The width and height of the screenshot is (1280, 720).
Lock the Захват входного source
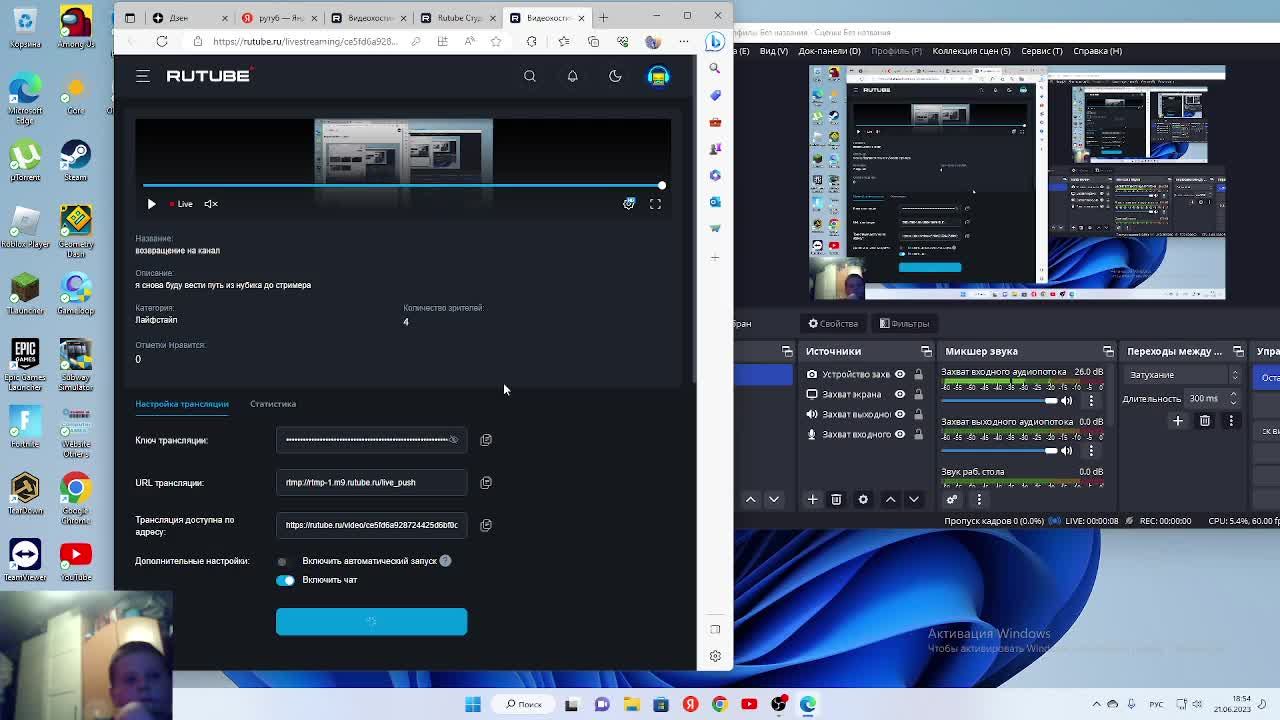[918, 434]
